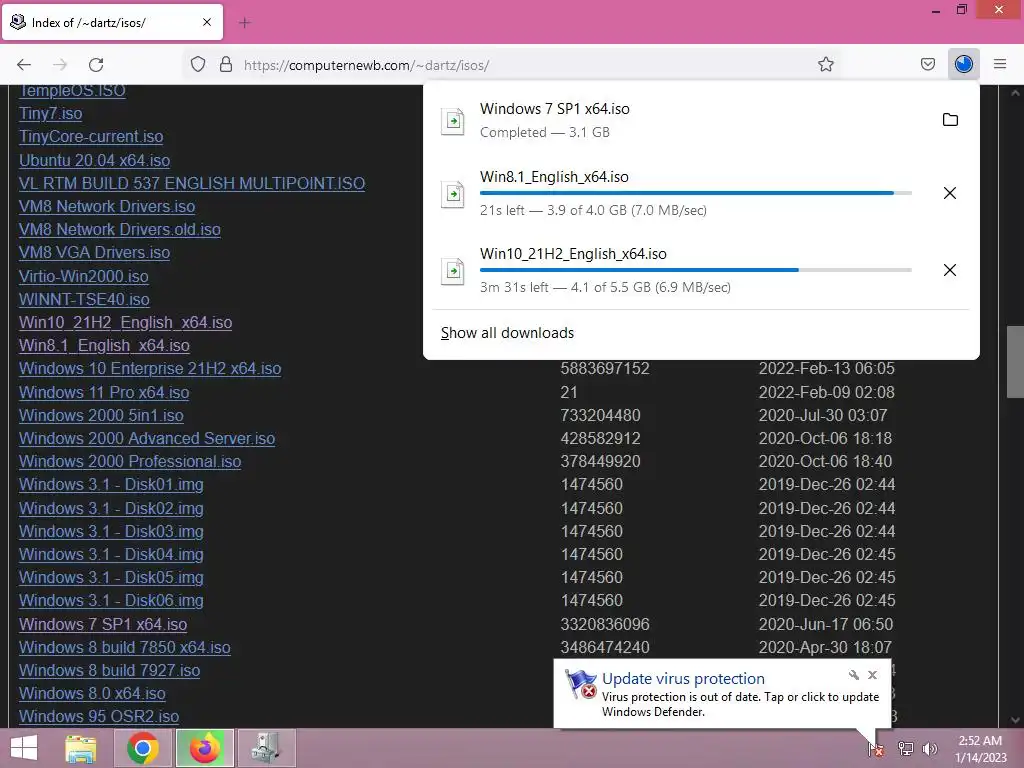
Task: Open WINNT-TSE40.iso link
Action: [x=84, y=300]
